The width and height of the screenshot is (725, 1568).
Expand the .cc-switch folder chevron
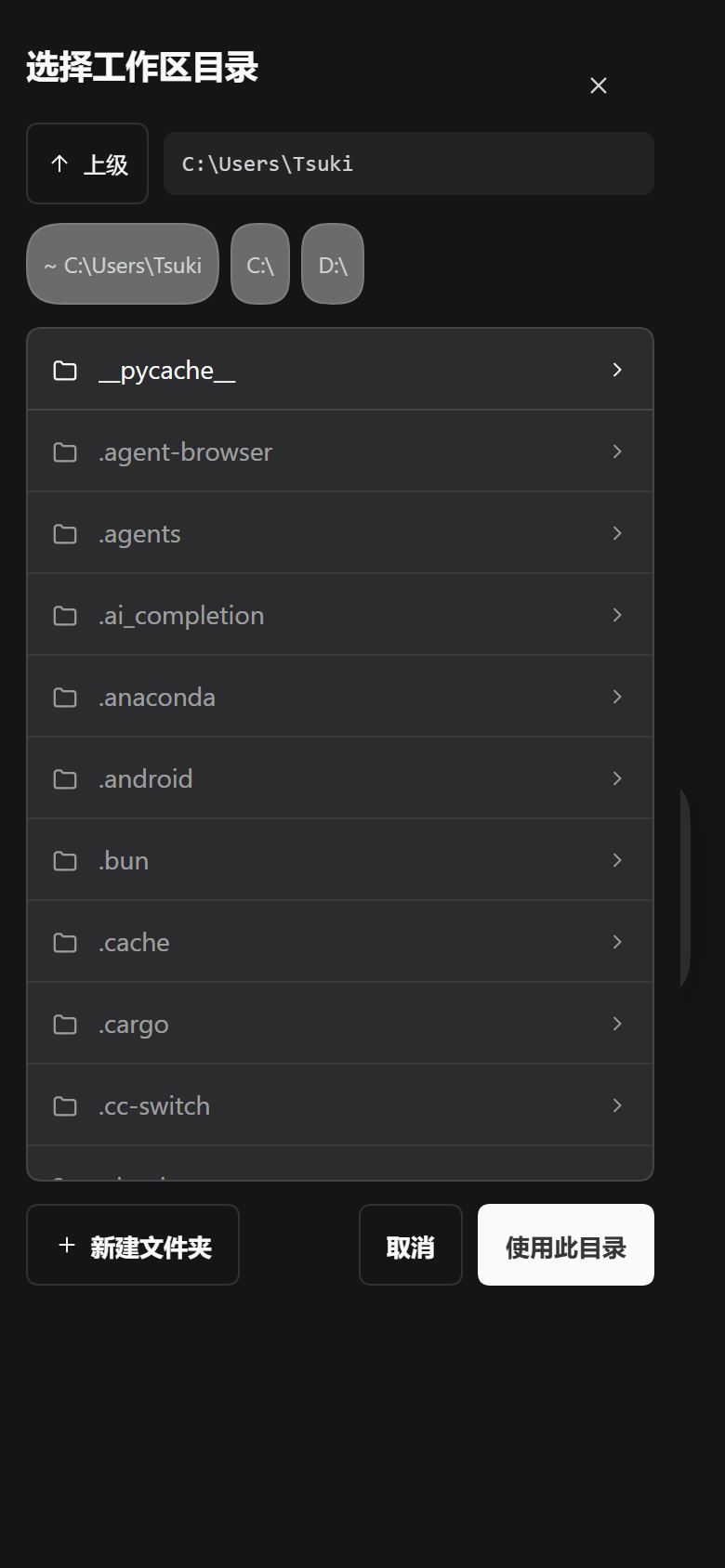coord(617,1105)
